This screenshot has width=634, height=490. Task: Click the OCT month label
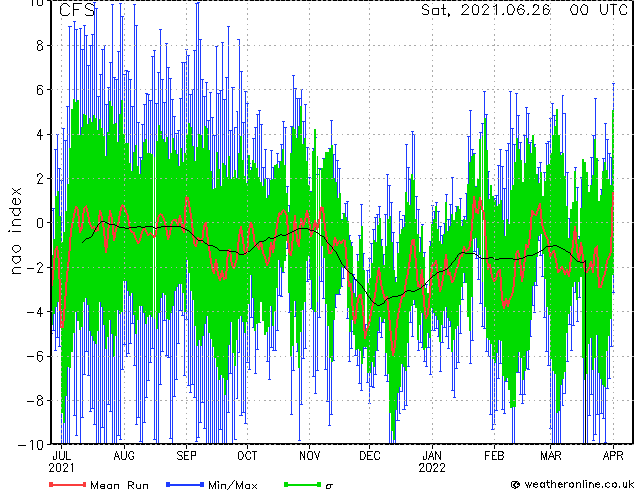point(247,456)
